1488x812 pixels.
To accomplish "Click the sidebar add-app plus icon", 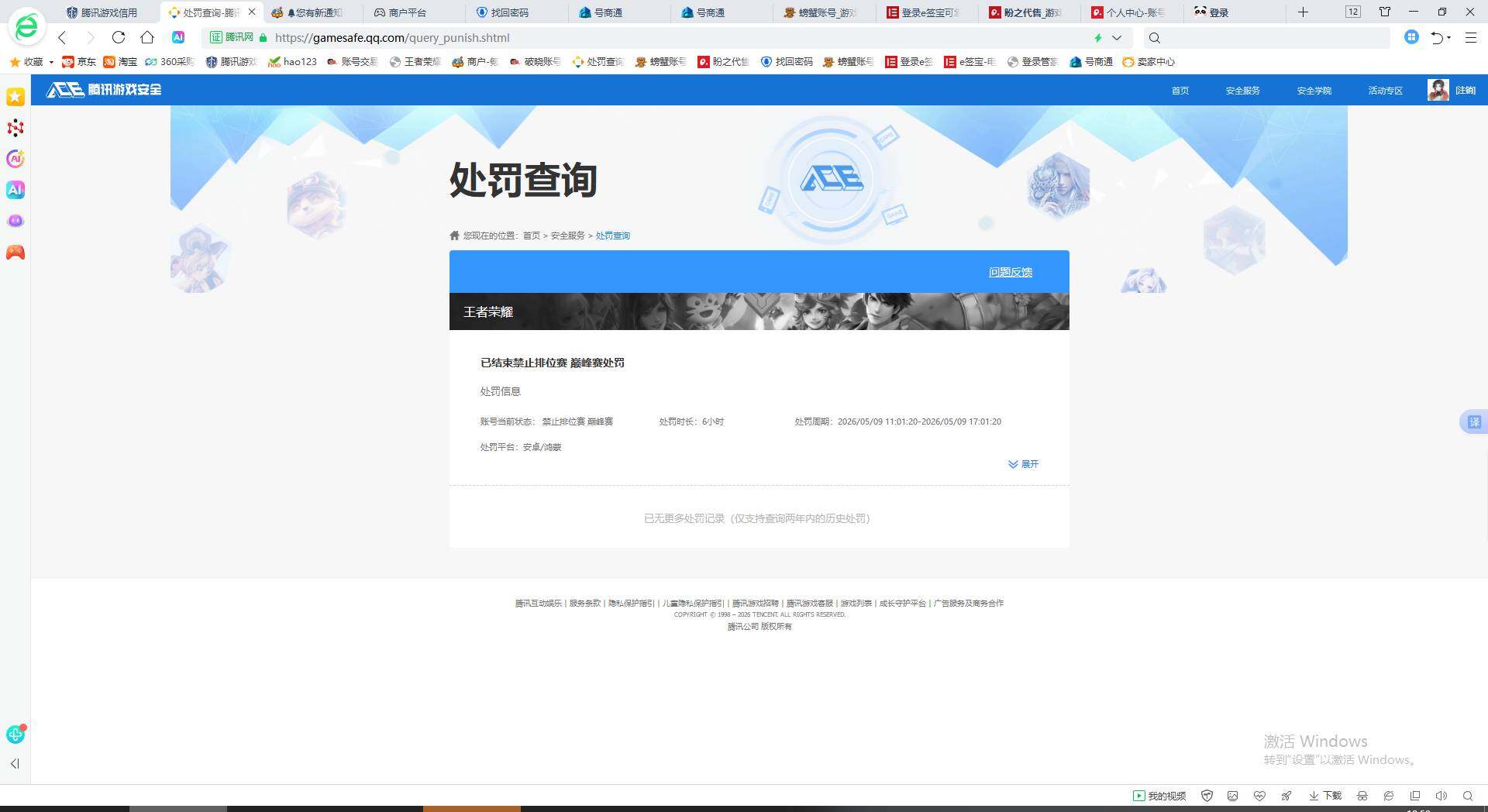I will [x=15, y=734].
